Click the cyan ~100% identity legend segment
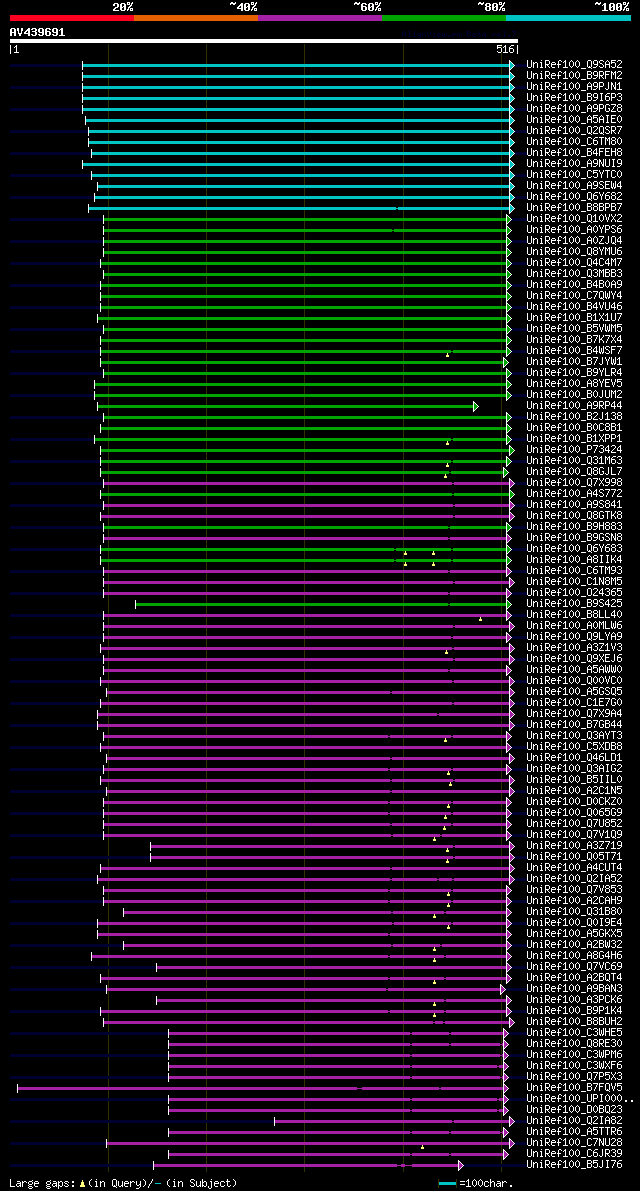 pos(569,17)
